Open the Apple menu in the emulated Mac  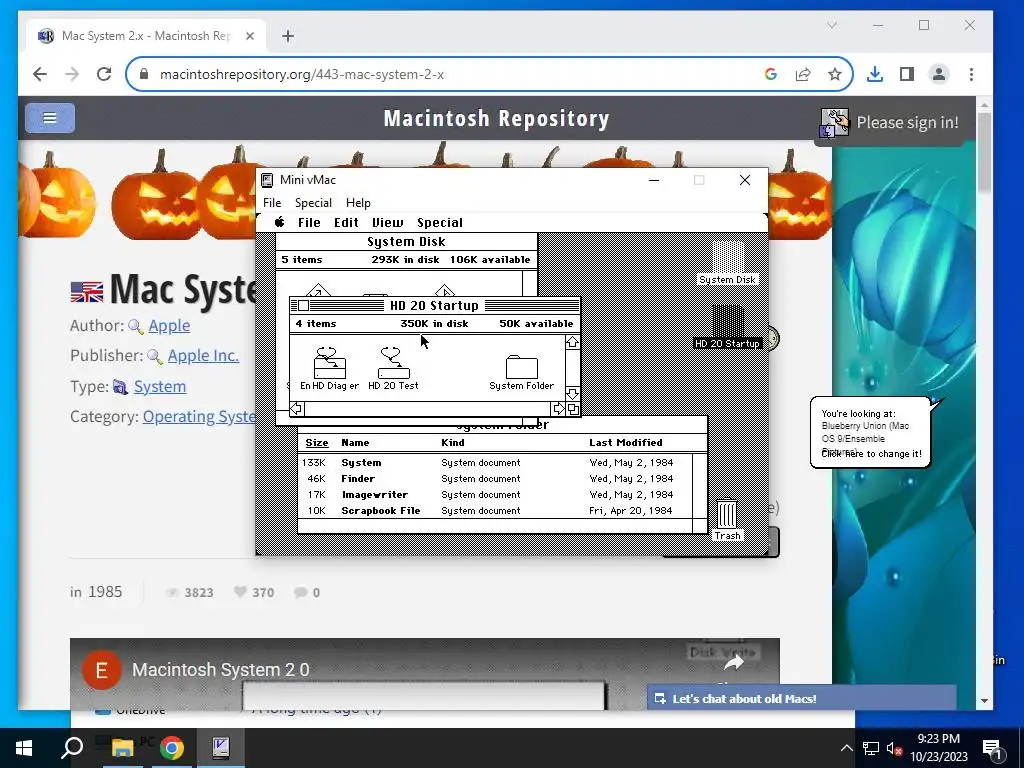pyautogui.click(x=280, y=222)
